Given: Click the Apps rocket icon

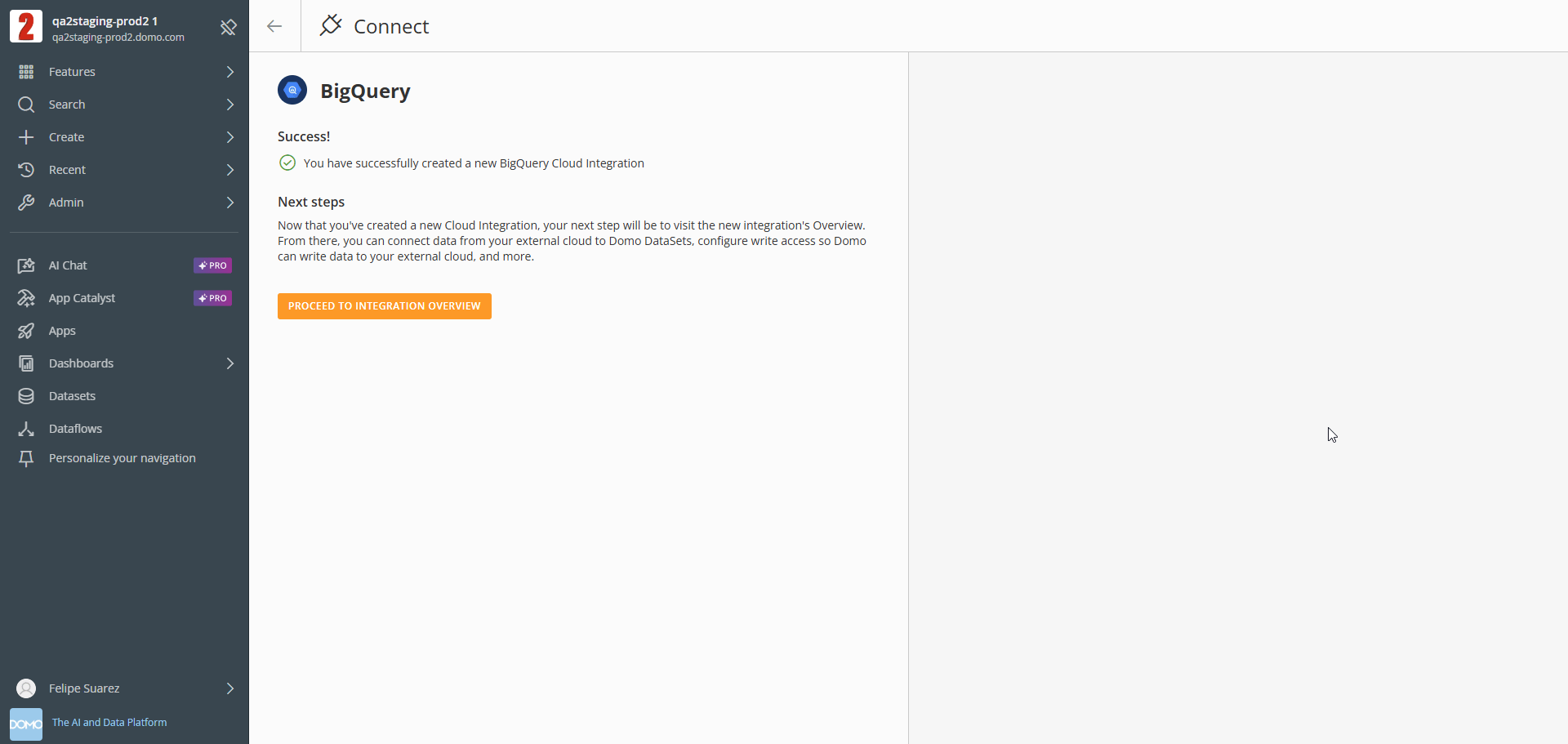Looking at the screenshot, I should point(26,331).
